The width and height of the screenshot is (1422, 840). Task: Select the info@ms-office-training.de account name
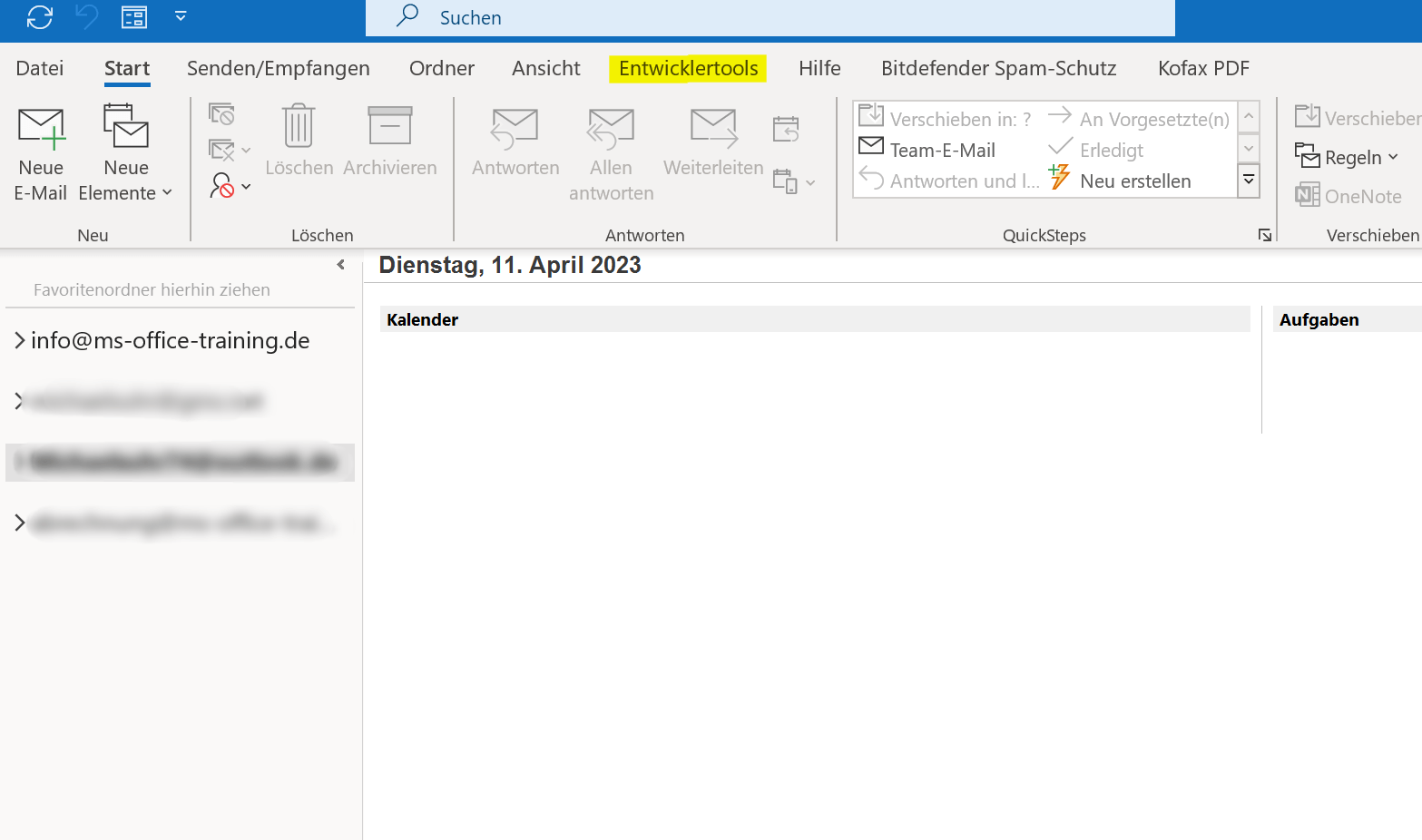click(x=171, y=340)
